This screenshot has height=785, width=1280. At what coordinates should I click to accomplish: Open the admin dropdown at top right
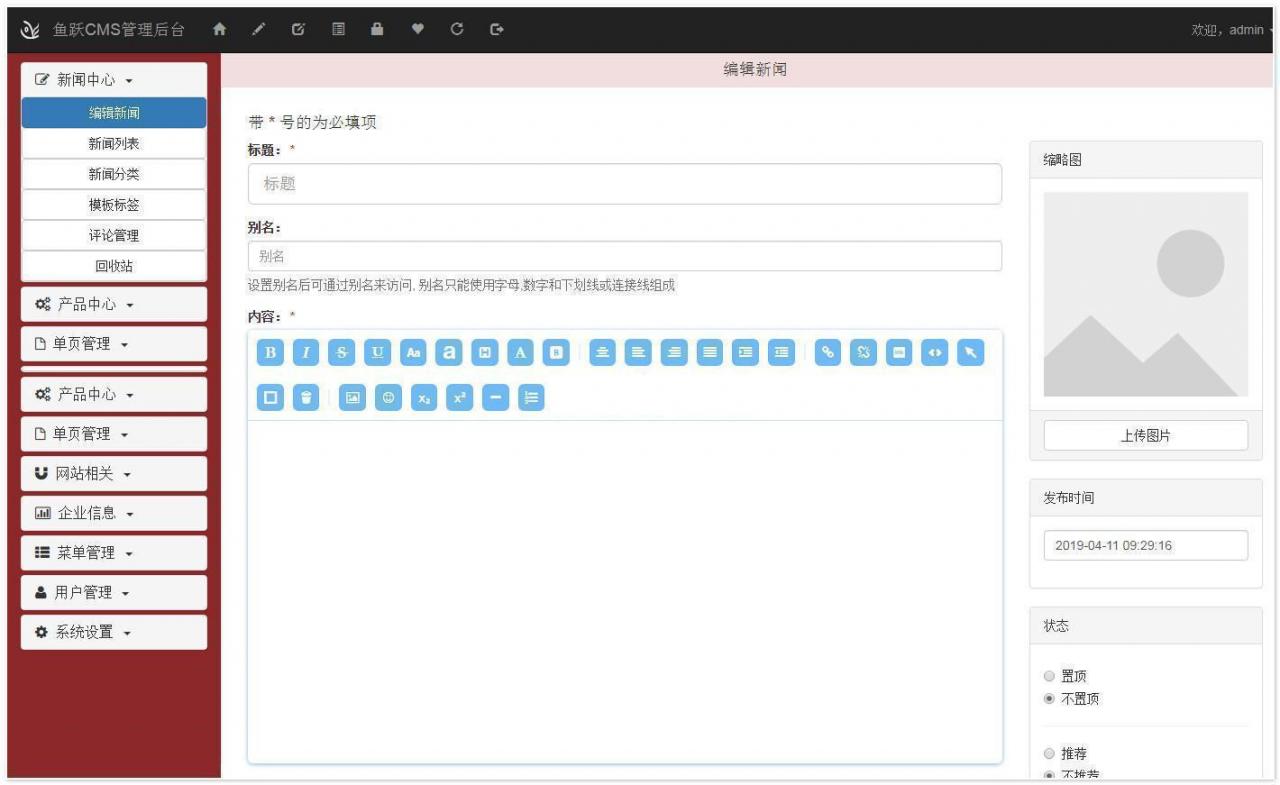point(1234,29)
